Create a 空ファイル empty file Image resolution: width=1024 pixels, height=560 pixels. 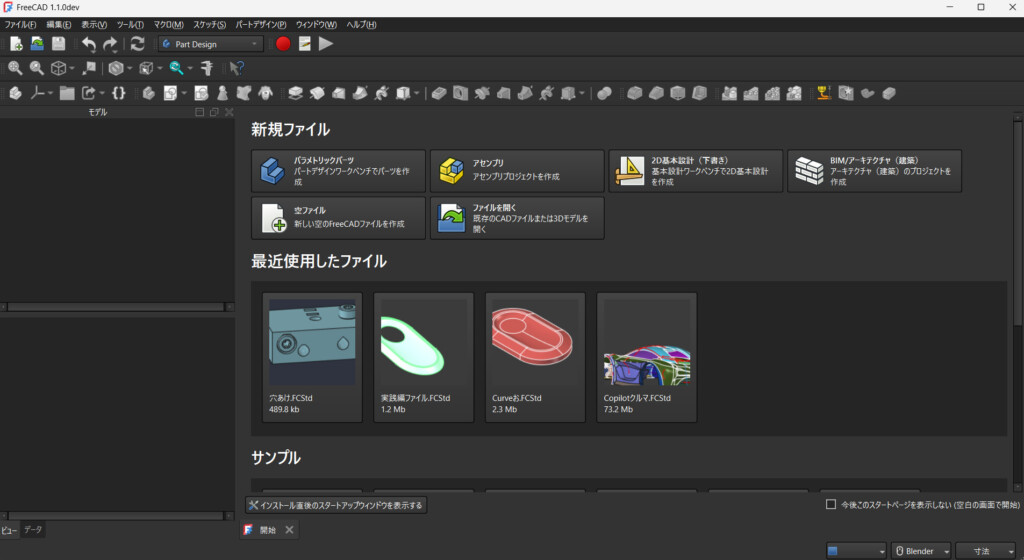[x=338, y=218]
